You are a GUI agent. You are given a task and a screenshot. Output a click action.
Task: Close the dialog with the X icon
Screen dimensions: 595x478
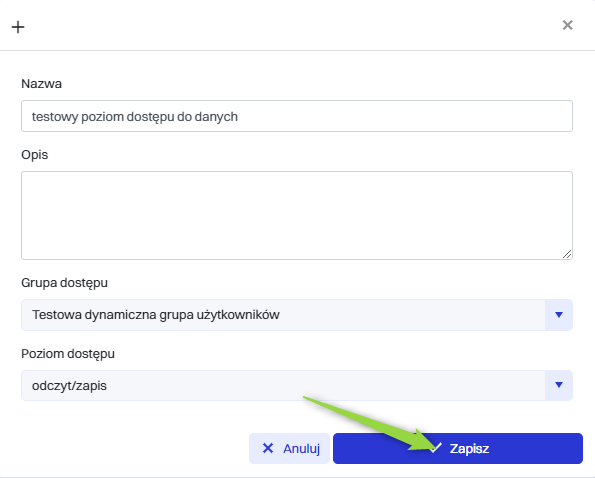(567, 25)
